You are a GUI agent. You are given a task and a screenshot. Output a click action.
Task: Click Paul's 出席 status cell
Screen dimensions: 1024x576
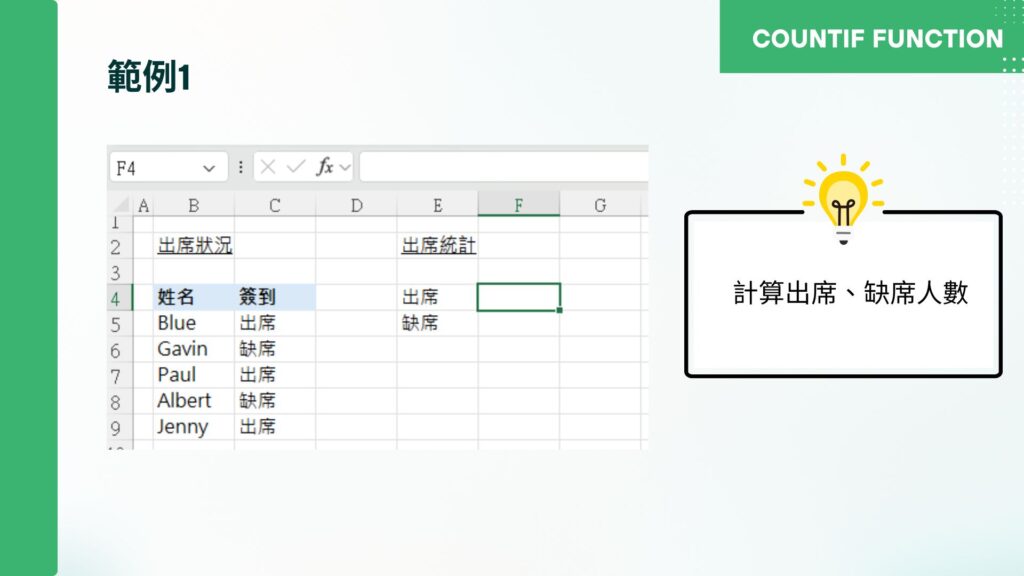pyautogui.click(x=275, y=375)
